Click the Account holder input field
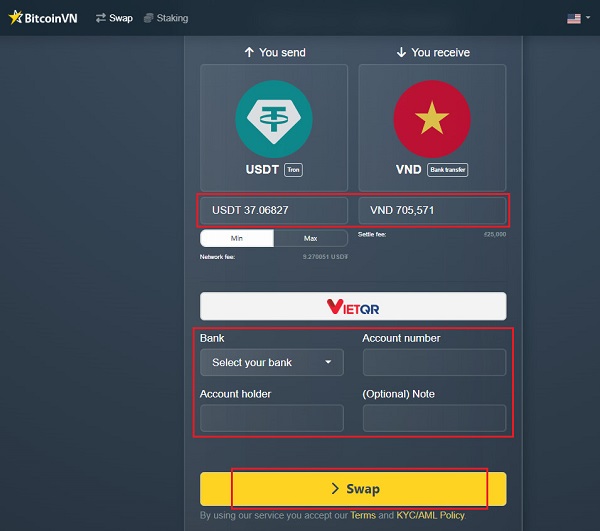This screenshot has height=531, width=600. [x=271, y=418]
